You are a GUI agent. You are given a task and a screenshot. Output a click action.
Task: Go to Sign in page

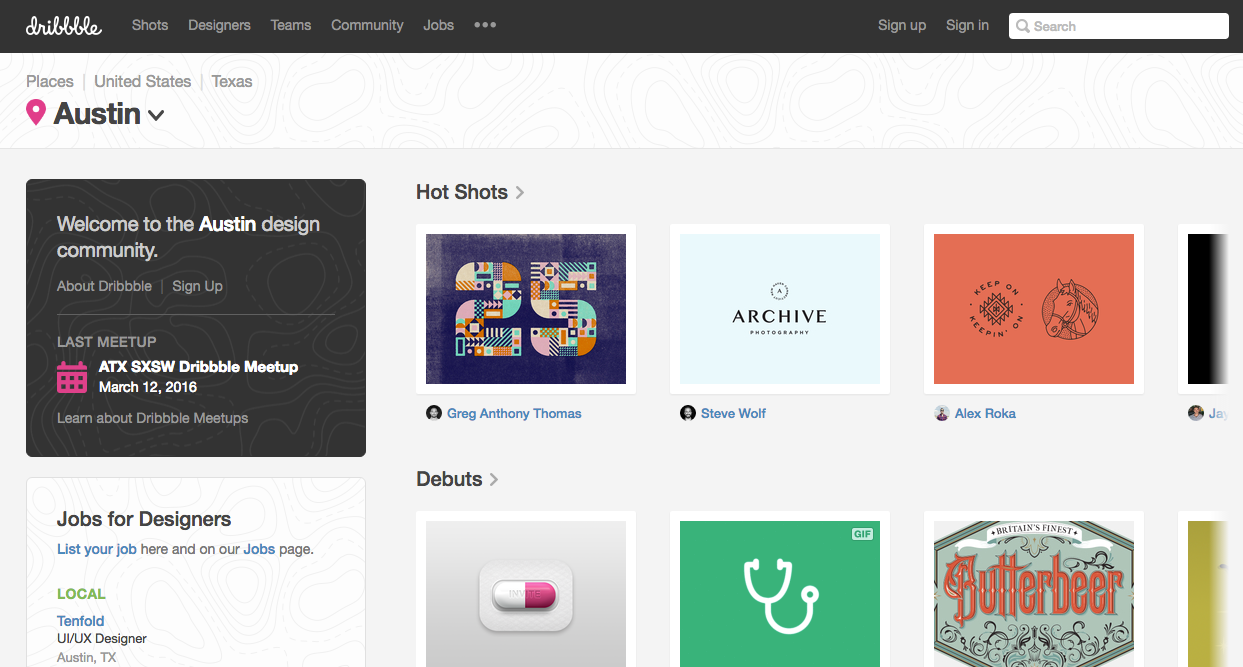967,25
